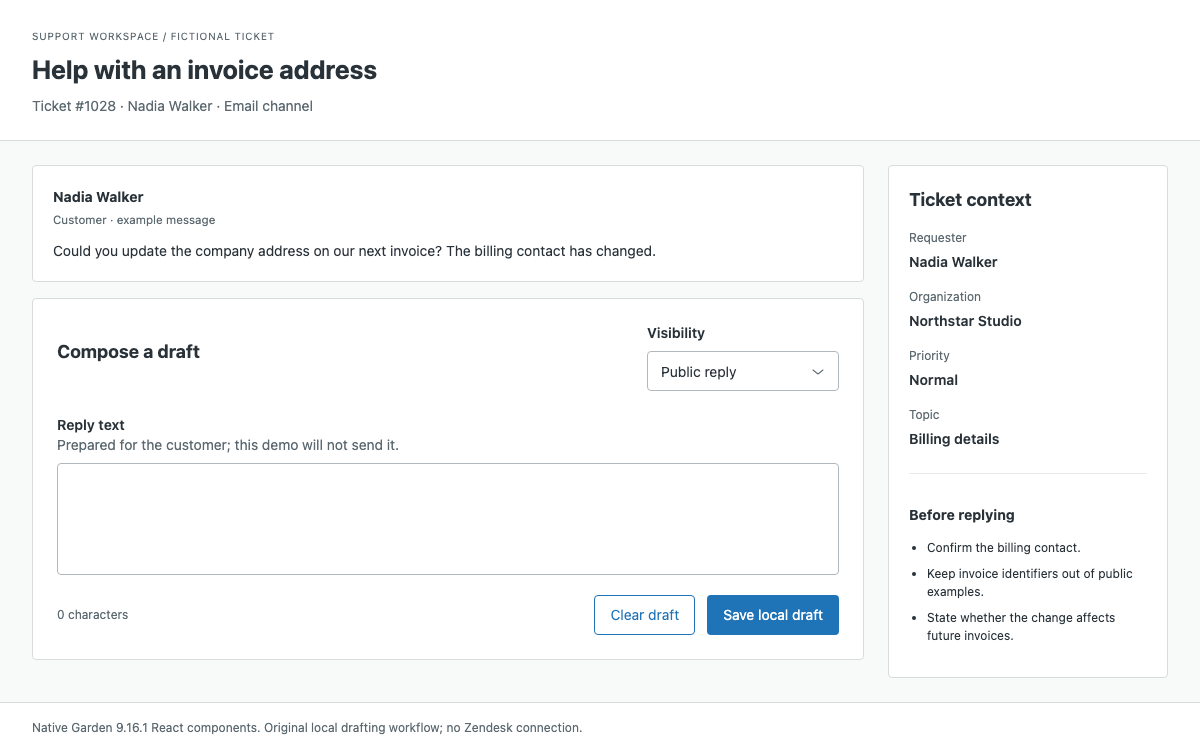The image size is (1200, 750).
Task: Click the "Priority" label
Action: tap(929, 356)
